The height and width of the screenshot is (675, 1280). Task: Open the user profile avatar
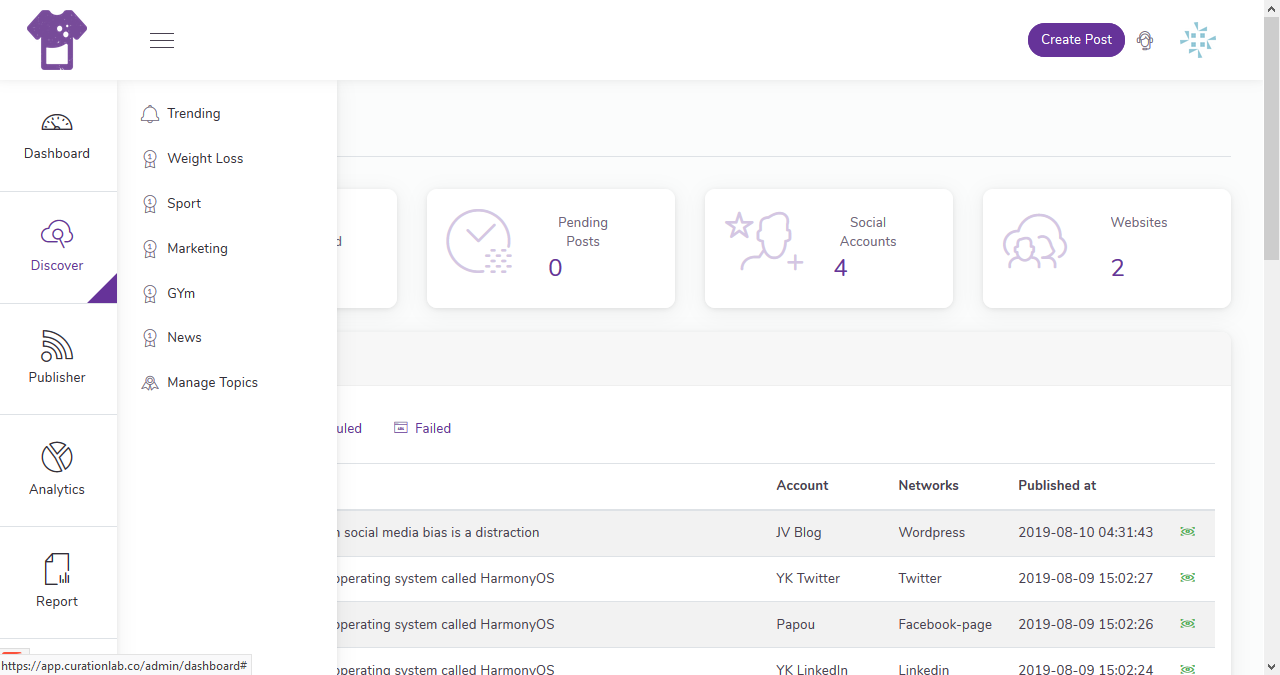click(1197, 40)
